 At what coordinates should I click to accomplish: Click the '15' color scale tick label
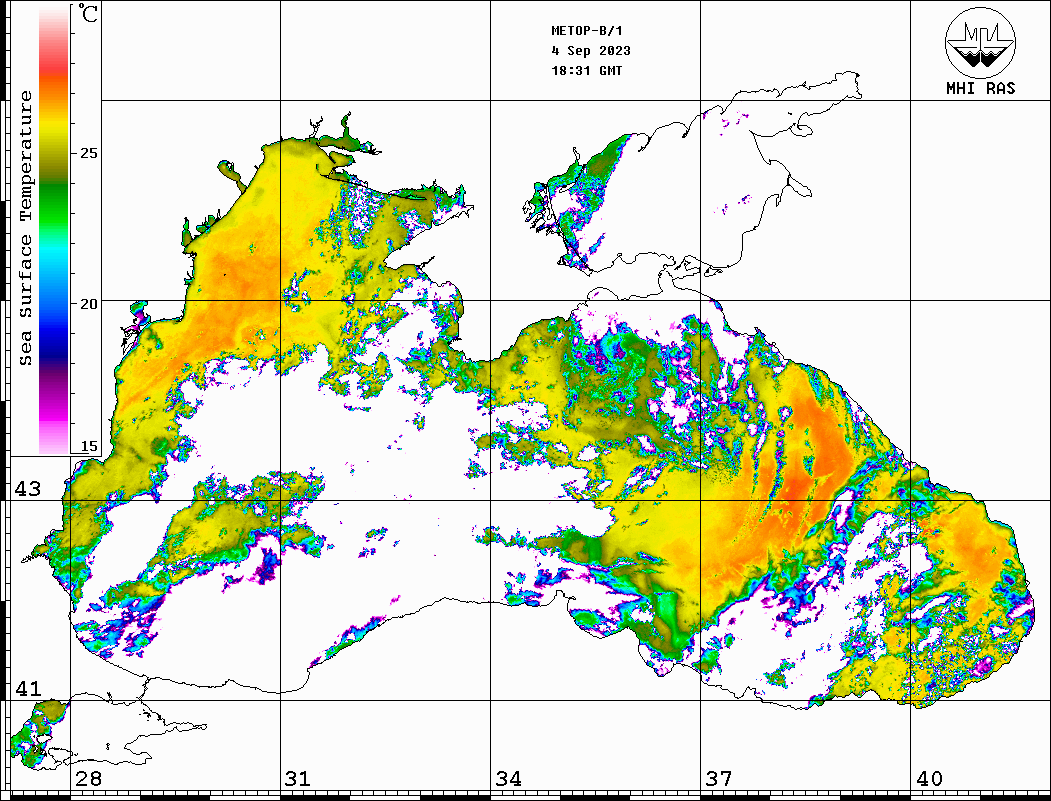click(88, 446)
